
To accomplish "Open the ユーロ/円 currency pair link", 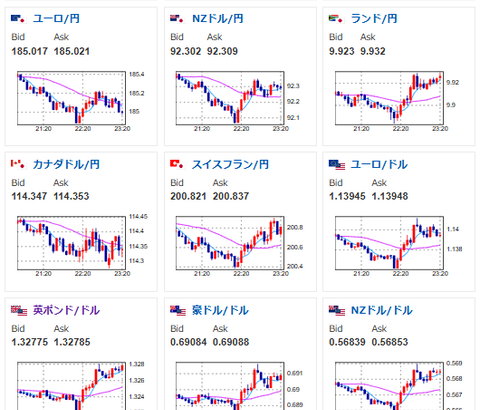I will click(56, 18).
